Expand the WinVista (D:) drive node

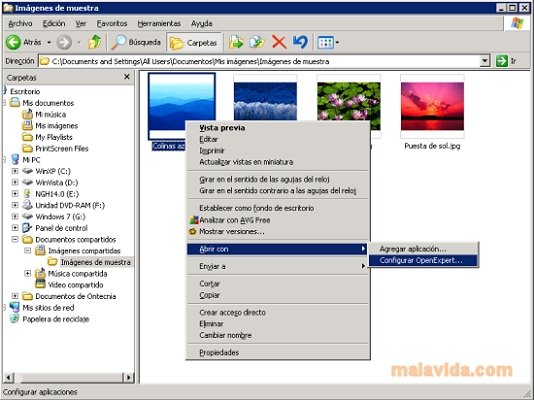pos(15,182)
